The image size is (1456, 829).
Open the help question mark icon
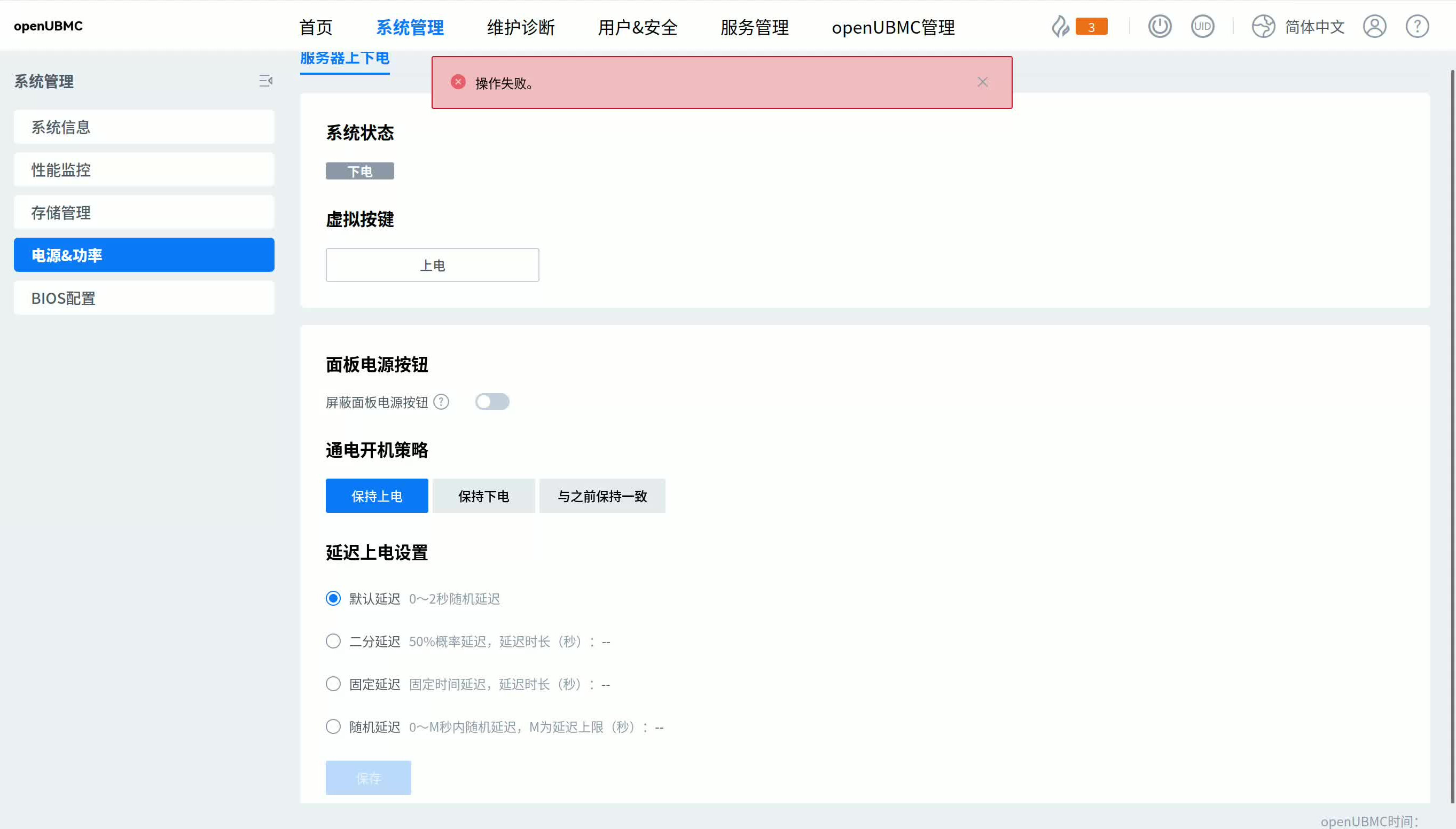point(1416,26)
